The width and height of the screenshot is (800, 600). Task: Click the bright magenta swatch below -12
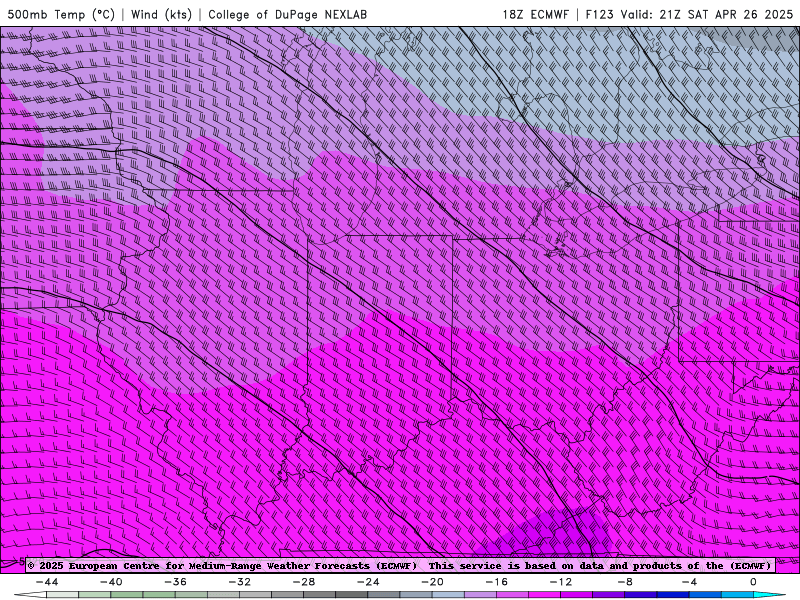pos(545,595)
